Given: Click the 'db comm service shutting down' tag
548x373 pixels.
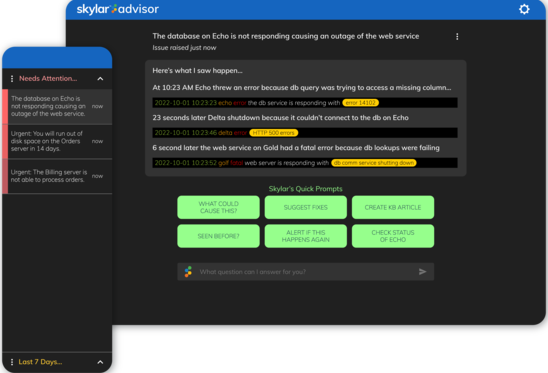Looking at the screenshot, I should tap(374, 163).
